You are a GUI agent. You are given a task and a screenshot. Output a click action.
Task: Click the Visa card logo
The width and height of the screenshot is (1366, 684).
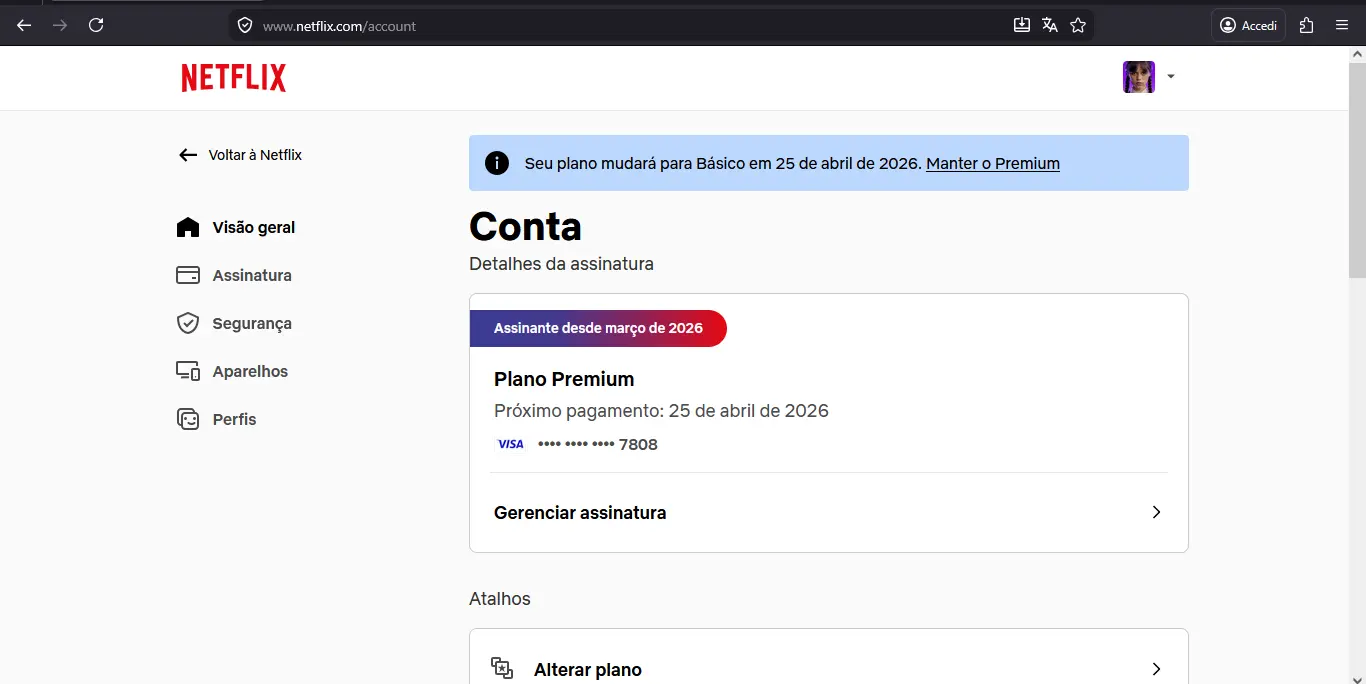pos(511,444)
